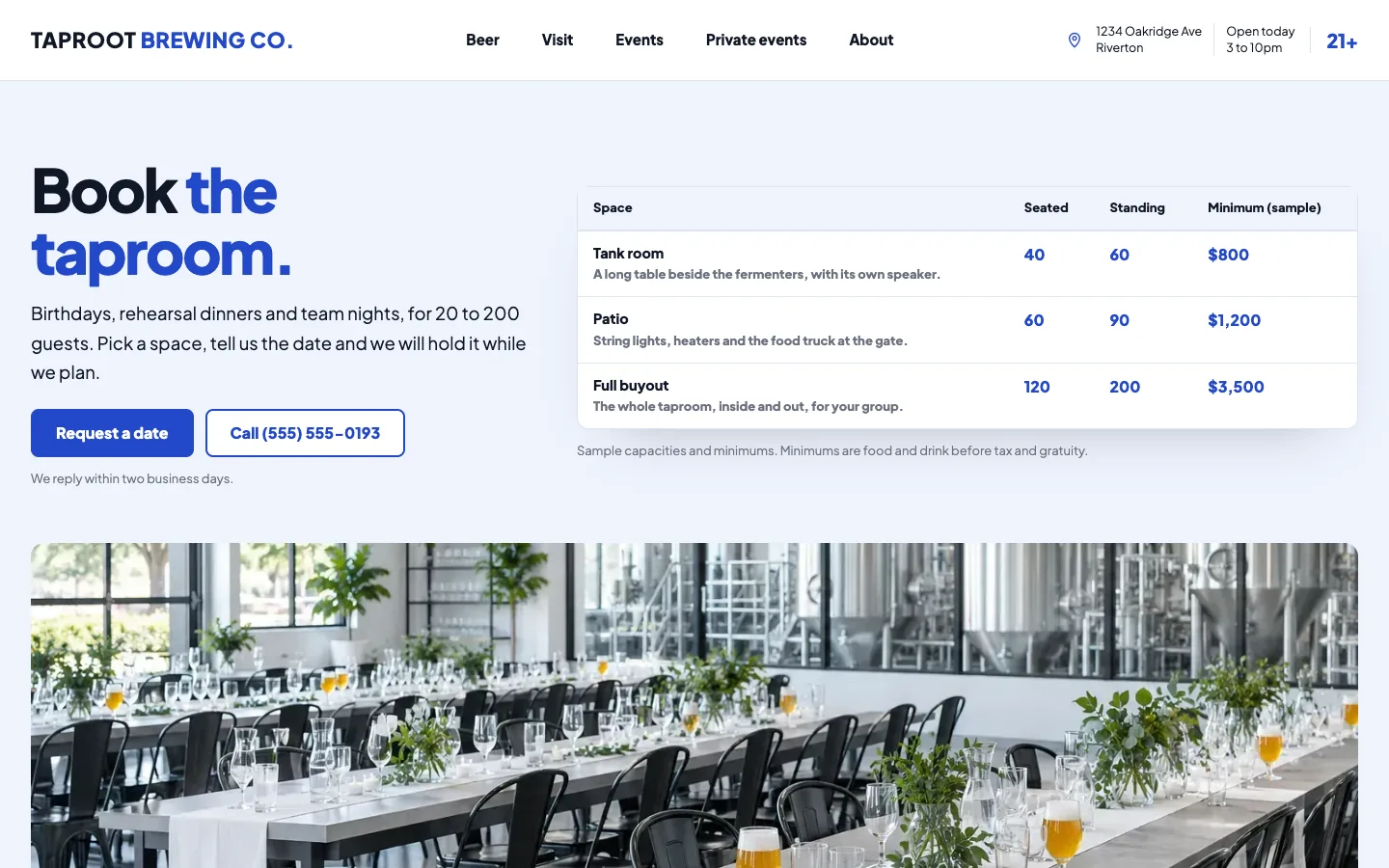Click the Tank room description about fermenters
Viewport: 1389px width, 868px height.
pyautogui.click(x=767, y=275)
